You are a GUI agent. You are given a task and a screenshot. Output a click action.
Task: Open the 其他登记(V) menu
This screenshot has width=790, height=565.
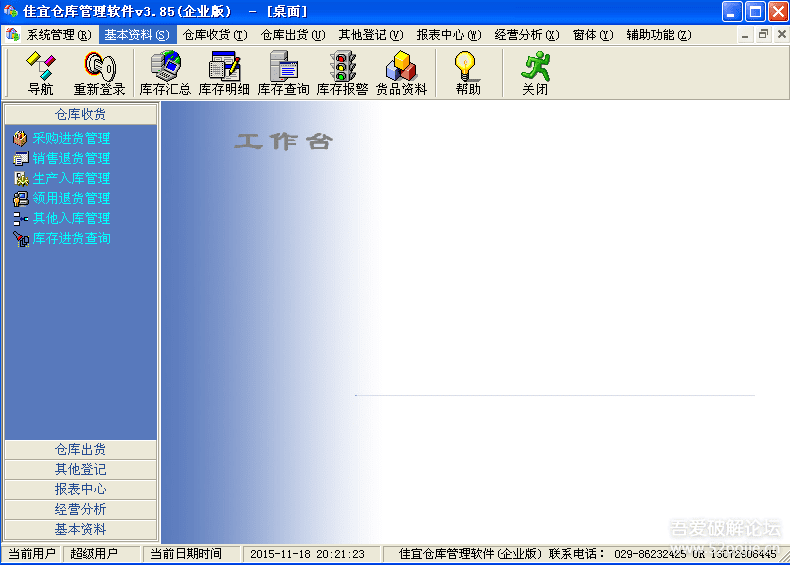(371, 35)
